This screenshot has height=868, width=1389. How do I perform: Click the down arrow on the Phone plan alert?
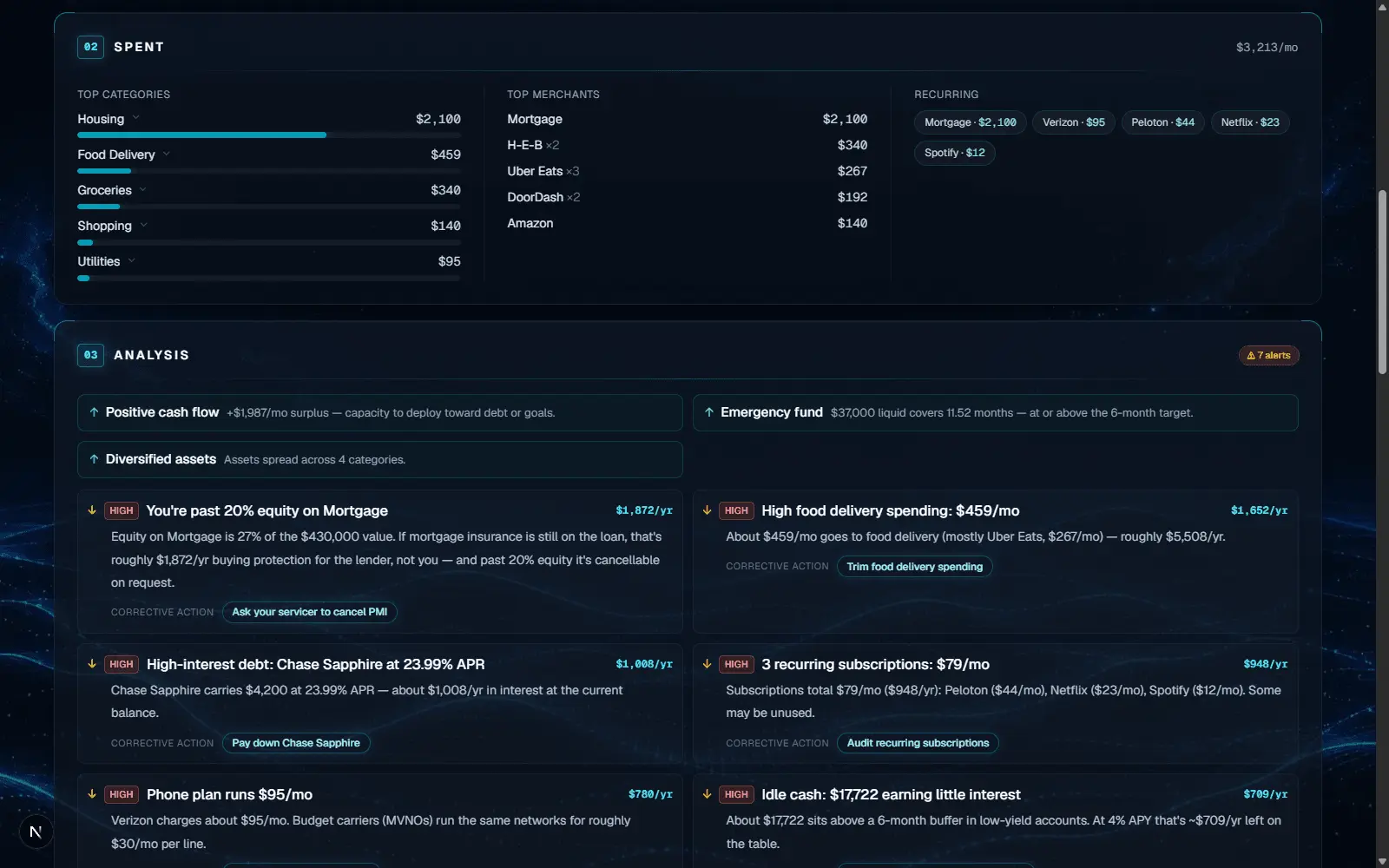92,794
